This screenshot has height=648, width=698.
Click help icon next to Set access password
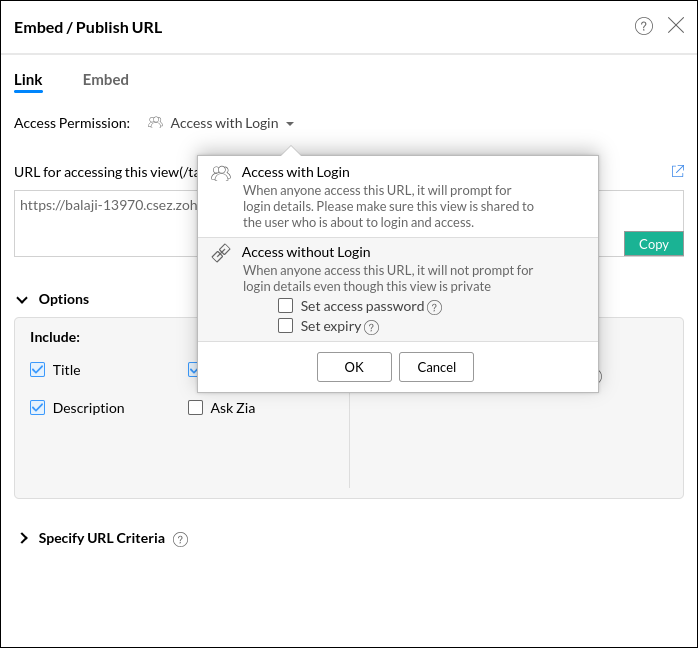click(434, 307)
